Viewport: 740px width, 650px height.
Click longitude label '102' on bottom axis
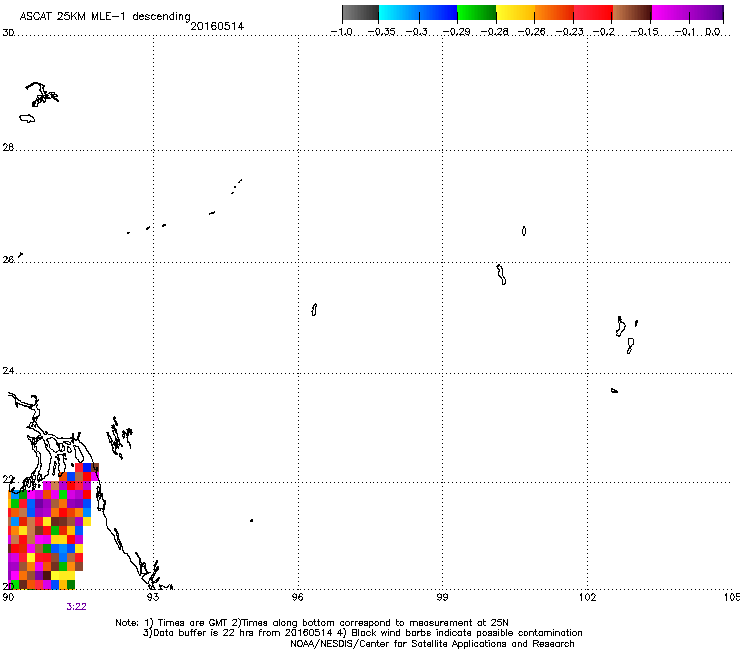tap(587, 597)
